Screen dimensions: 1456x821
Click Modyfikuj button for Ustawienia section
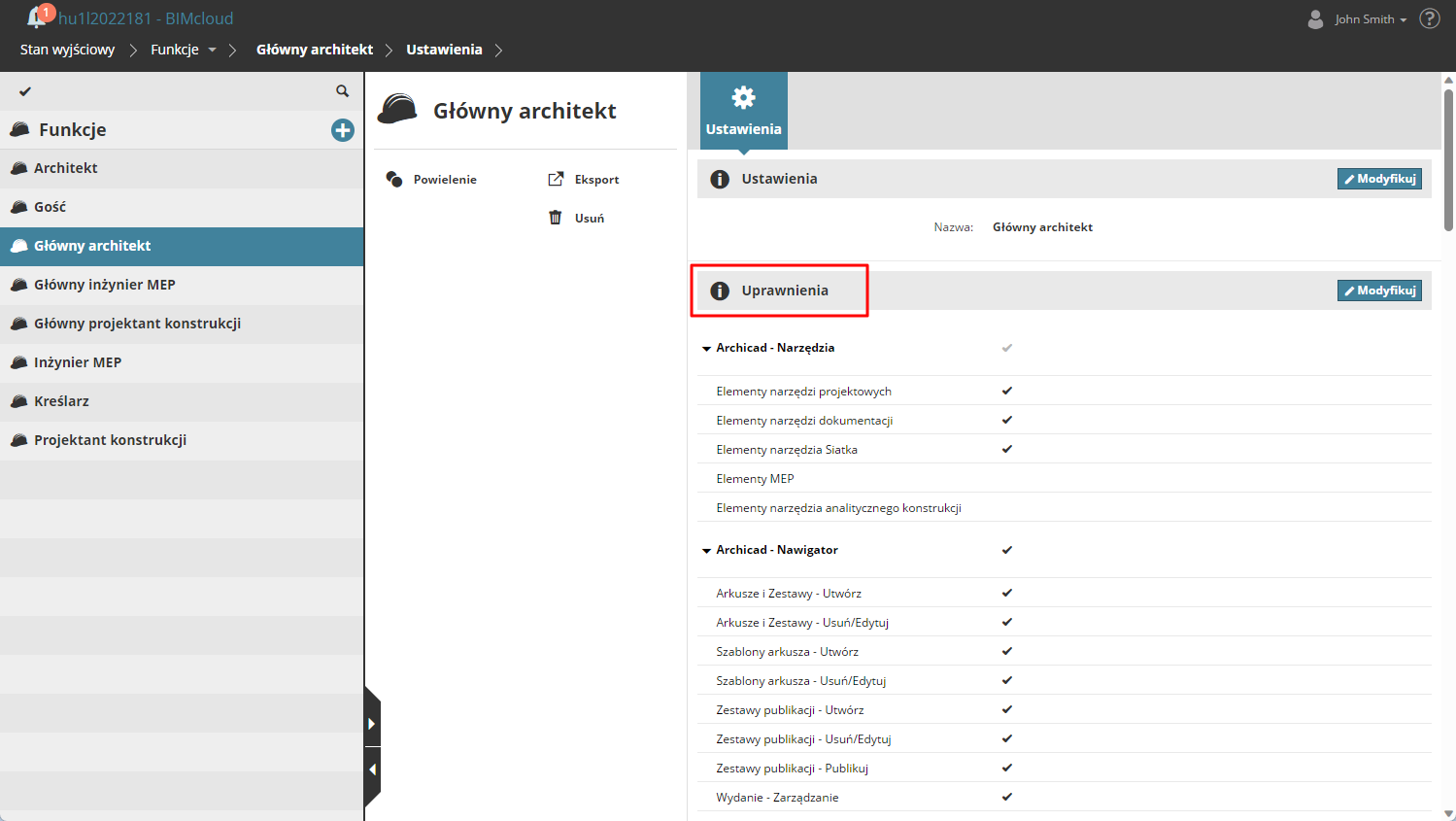(1379, 179)
